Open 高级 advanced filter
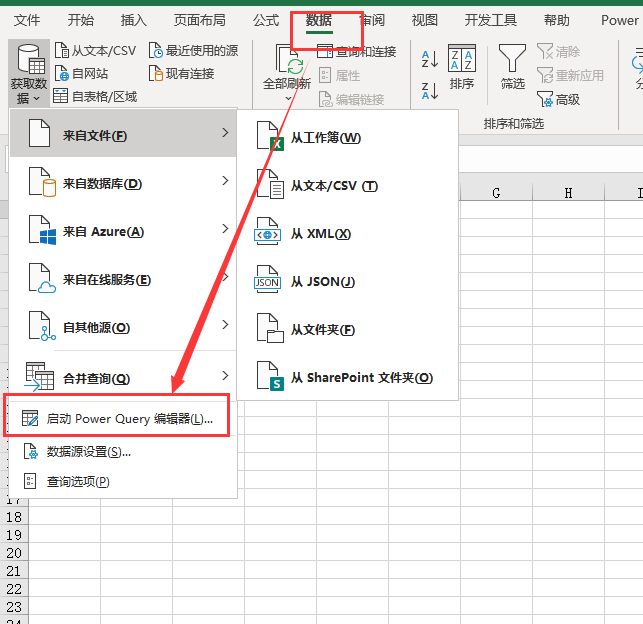The image size is (643, 624). click(559, 99)
